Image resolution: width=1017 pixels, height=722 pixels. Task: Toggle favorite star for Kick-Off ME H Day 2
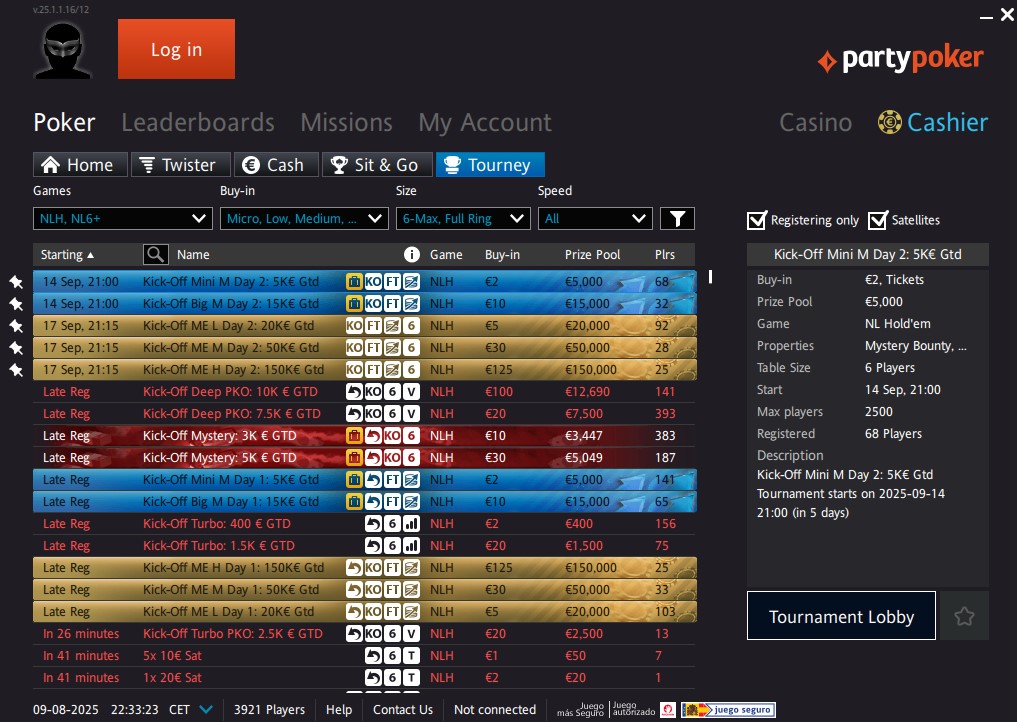(x=16, y=370)
